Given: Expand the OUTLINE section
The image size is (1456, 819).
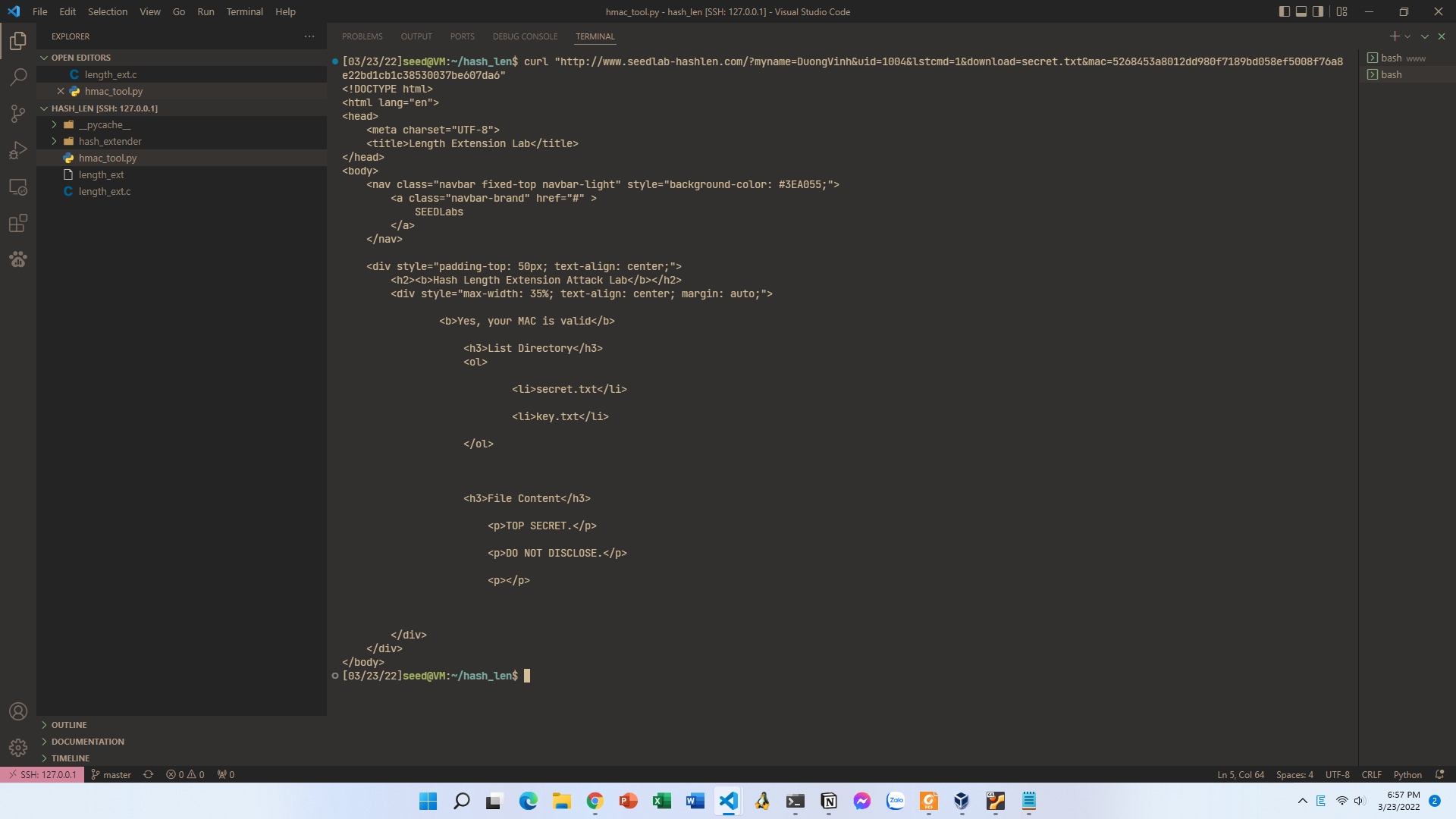Looking at the screenshot, I should [68, 725].
